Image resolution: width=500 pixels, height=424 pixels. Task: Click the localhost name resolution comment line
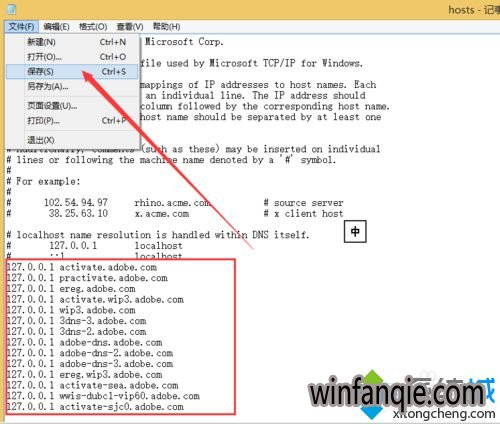pos(158,235)
